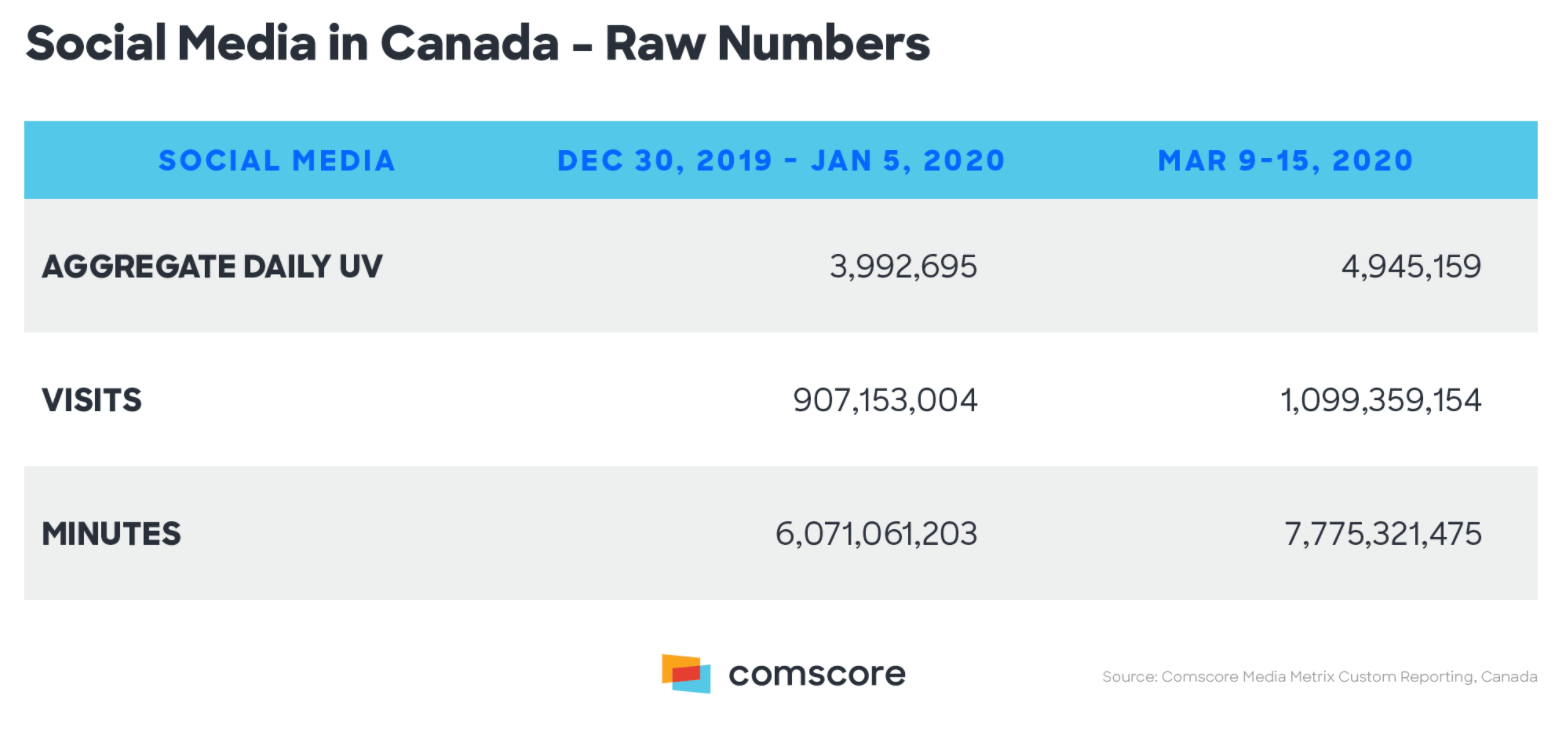This screenshot has height=730, width=1560.
Task: Click the comscore wordmark text
Action: (817, 674)
